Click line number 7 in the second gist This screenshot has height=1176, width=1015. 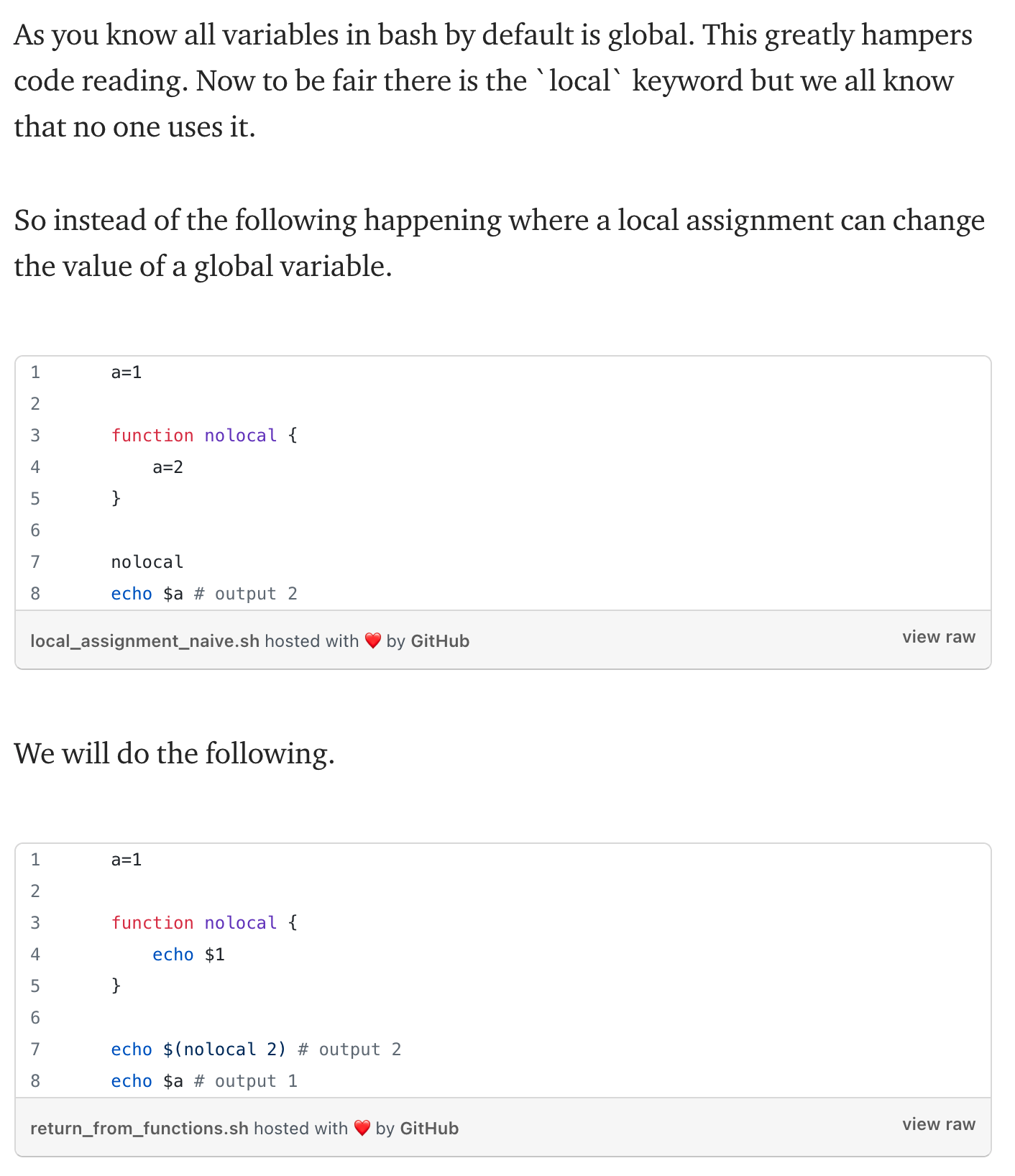tap(35, 1049)
